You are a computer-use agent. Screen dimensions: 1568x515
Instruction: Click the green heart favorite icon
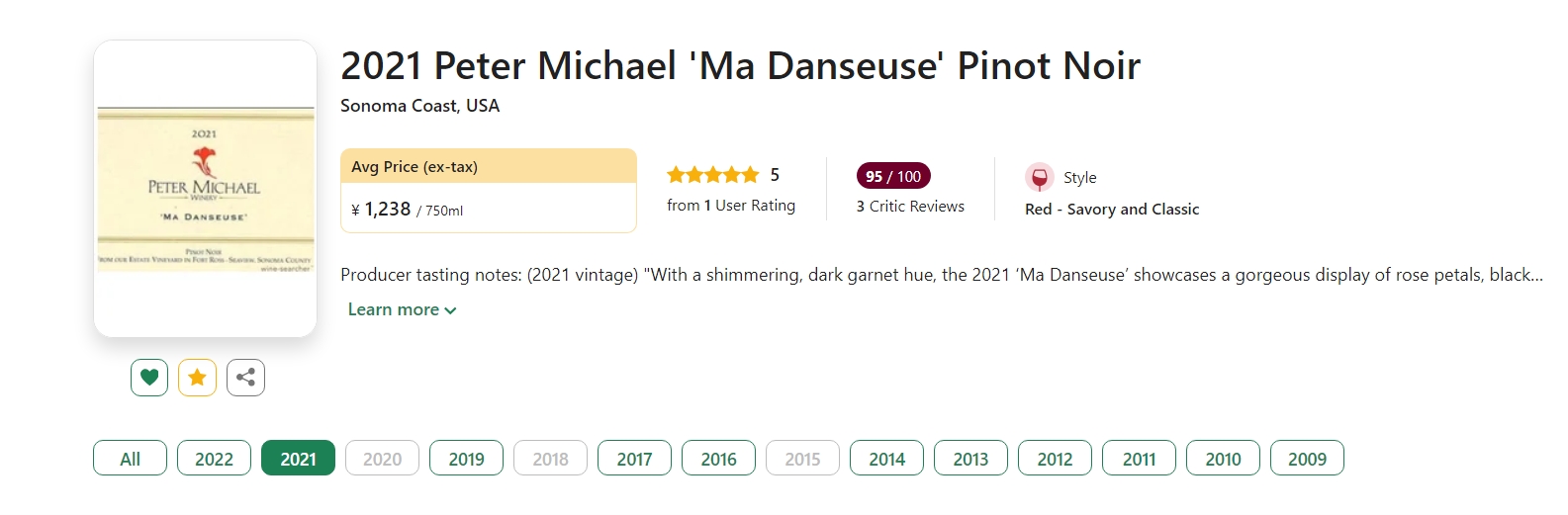[149, 377]
